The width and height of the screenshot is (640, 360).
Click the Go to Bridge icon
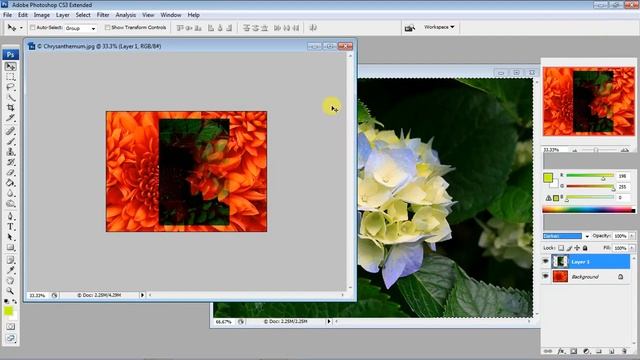[409, 28]
